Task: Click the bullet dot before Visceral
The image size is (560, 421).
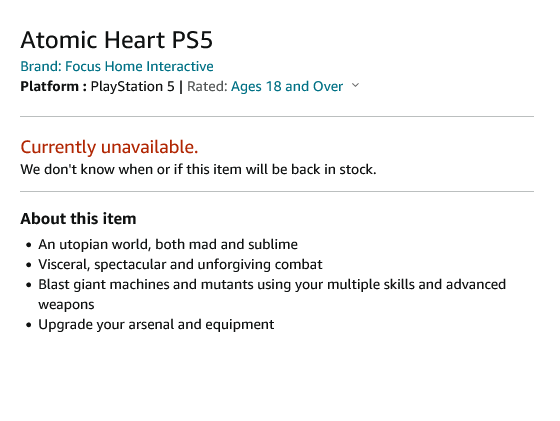Action: (29, 265)
